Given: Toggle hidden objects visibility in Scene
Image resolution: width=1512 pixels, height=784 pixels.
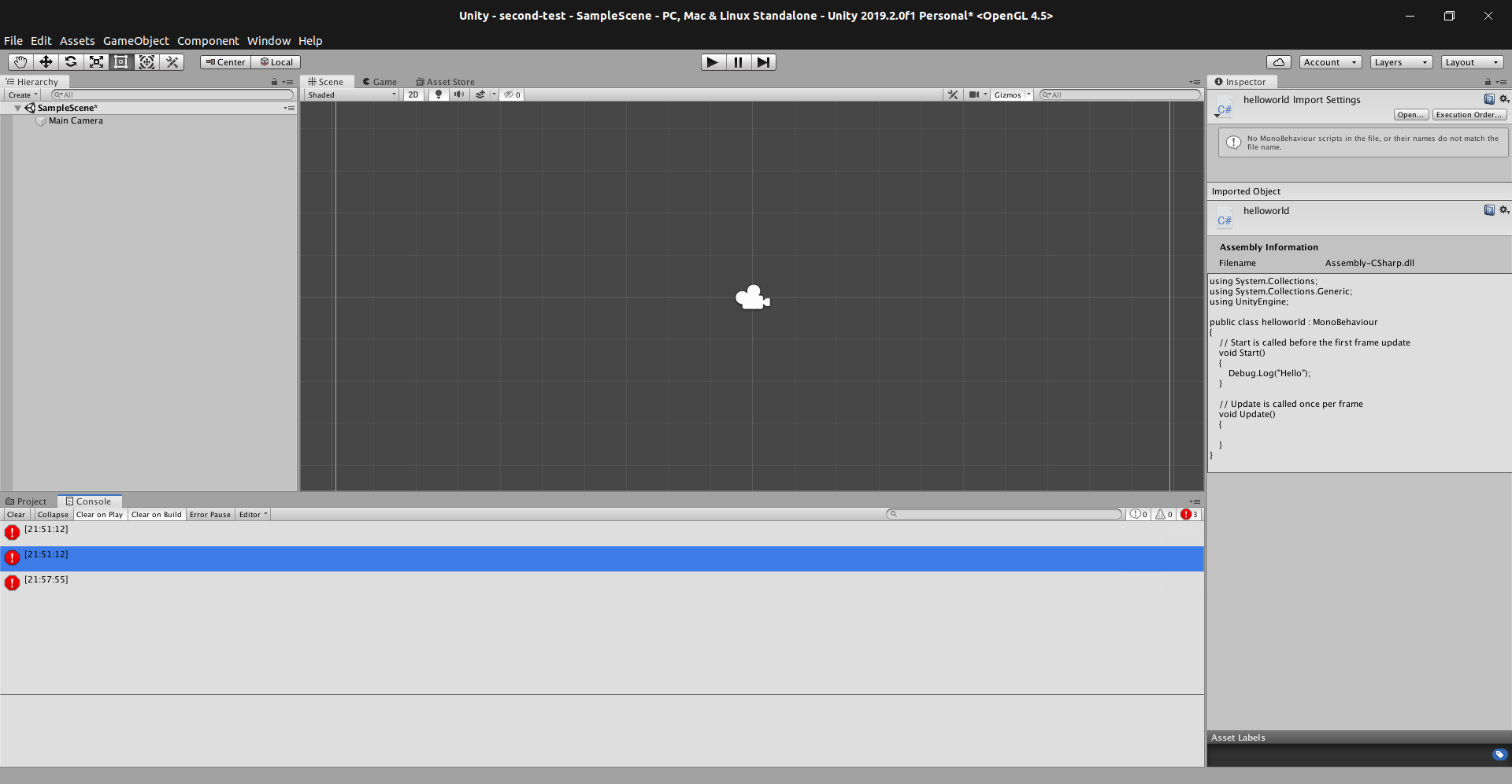Looking at the screenshot, I should 512,94.
